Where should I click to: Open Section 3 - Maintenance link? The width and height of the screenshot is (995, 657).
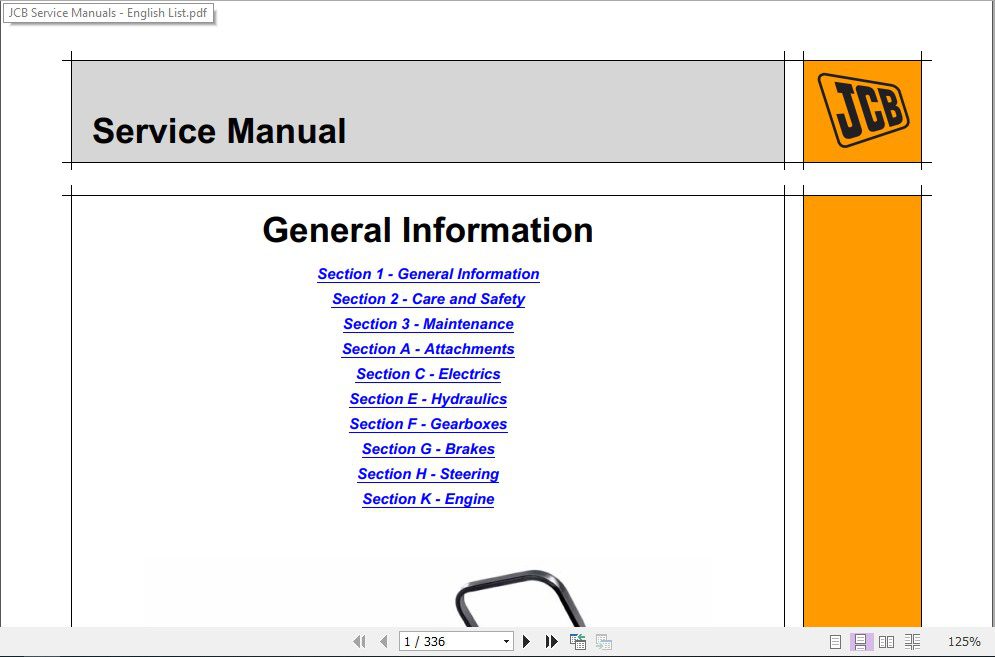tap(428, 324)
